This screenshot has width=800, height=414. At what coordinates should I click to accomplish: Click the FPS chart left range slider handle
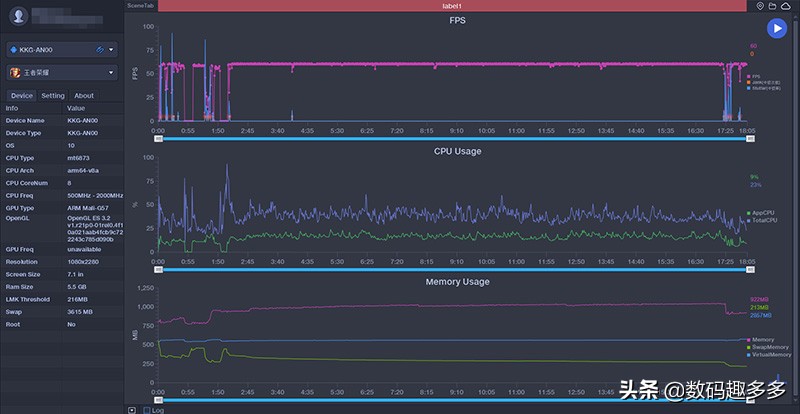[159, 138]
